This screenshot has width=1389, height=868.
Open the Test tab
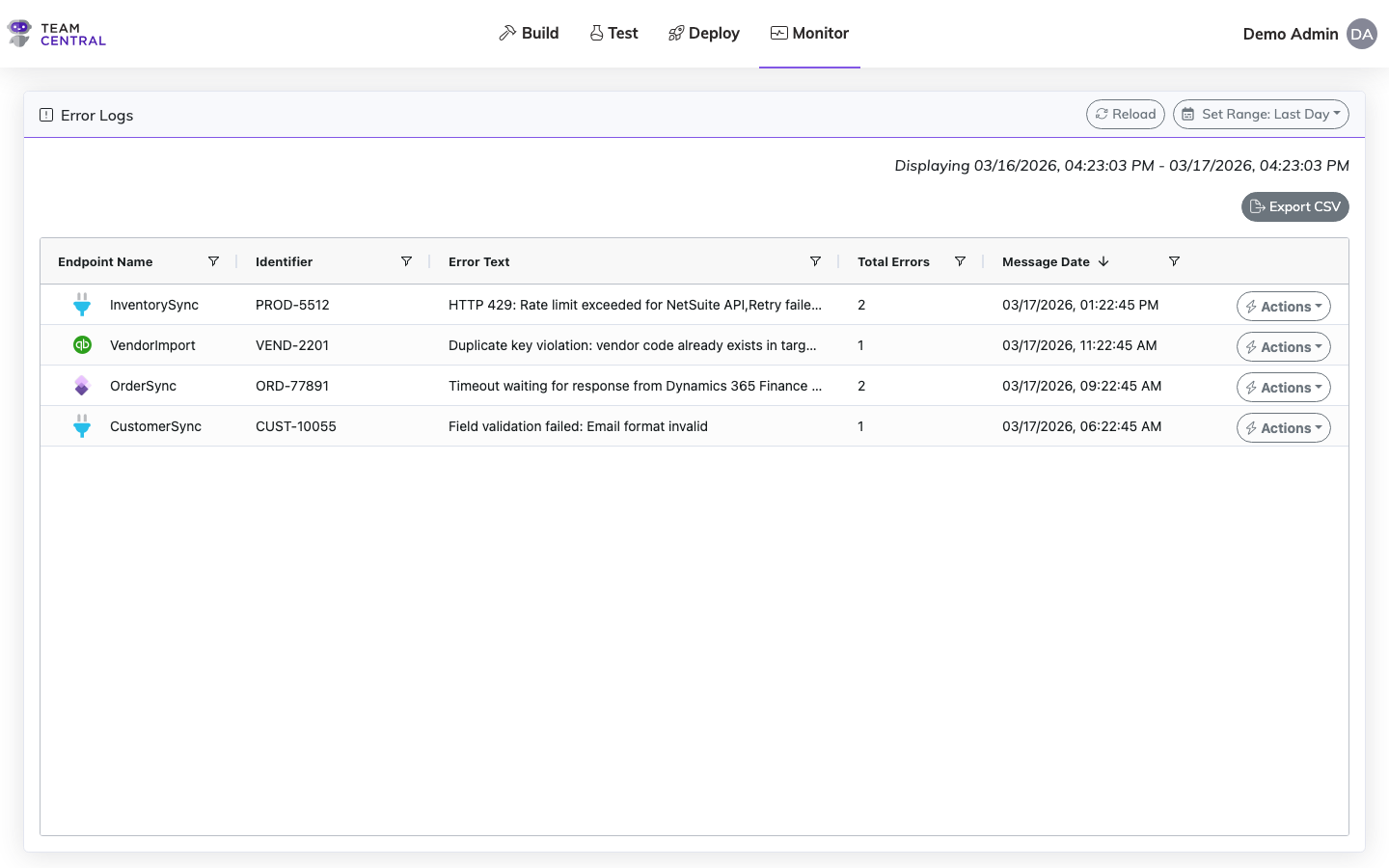pyautogui.click(x=613, y=34)
